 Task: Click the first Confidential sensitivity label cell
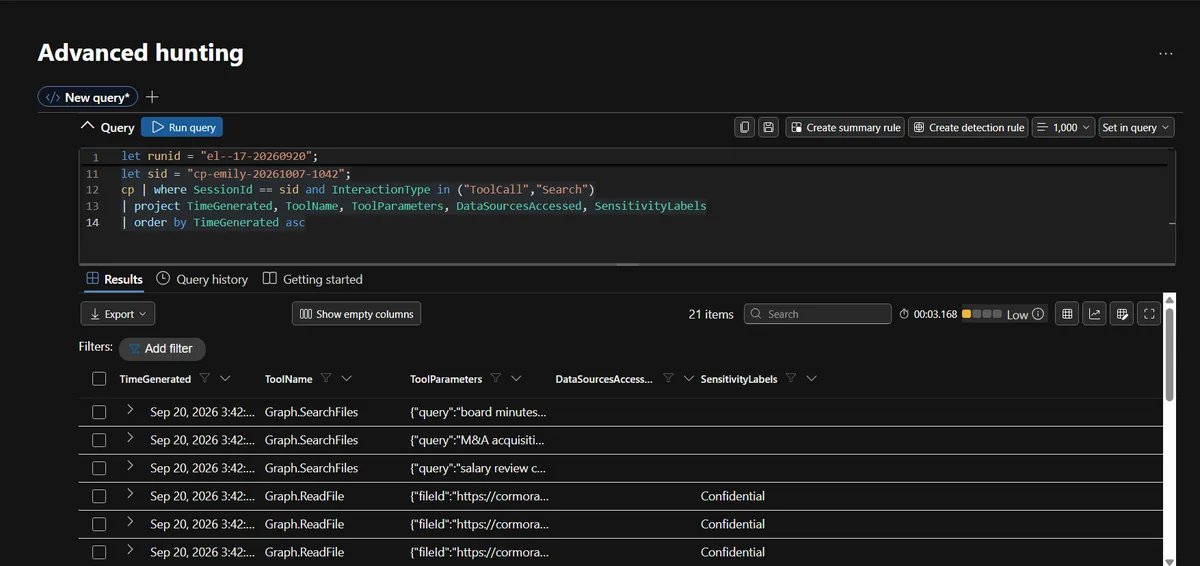[733, 496]
